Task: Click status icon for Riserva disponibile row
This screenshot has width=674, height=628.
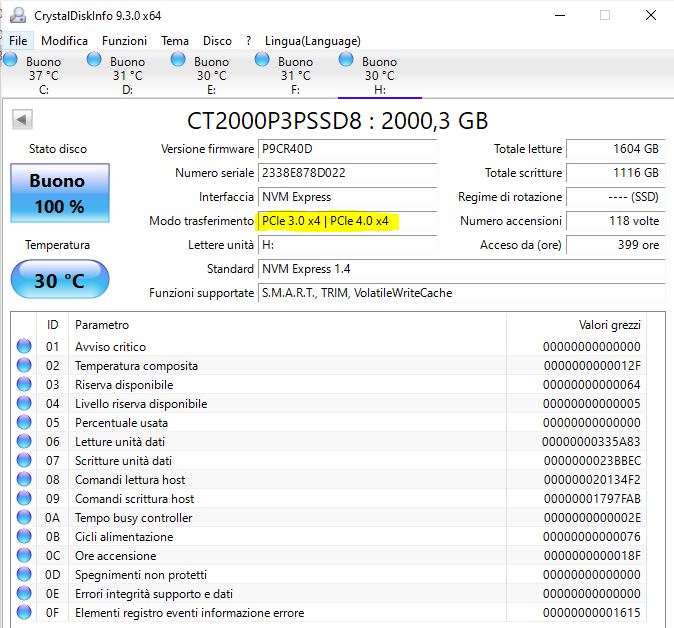Action: [24, 384]
